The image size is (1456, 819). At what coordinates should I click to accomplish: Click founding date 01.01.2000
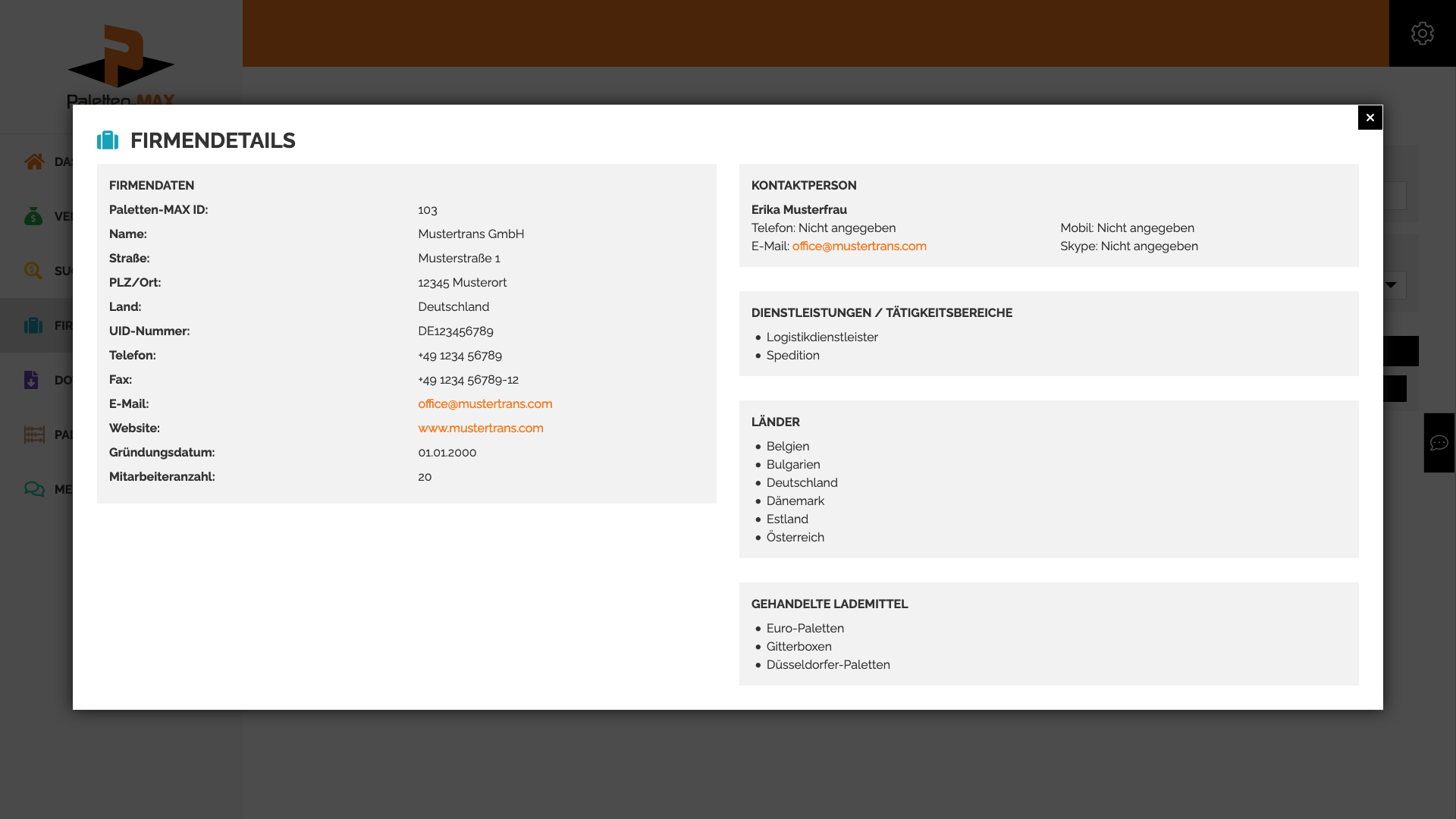tap(447, 453)
